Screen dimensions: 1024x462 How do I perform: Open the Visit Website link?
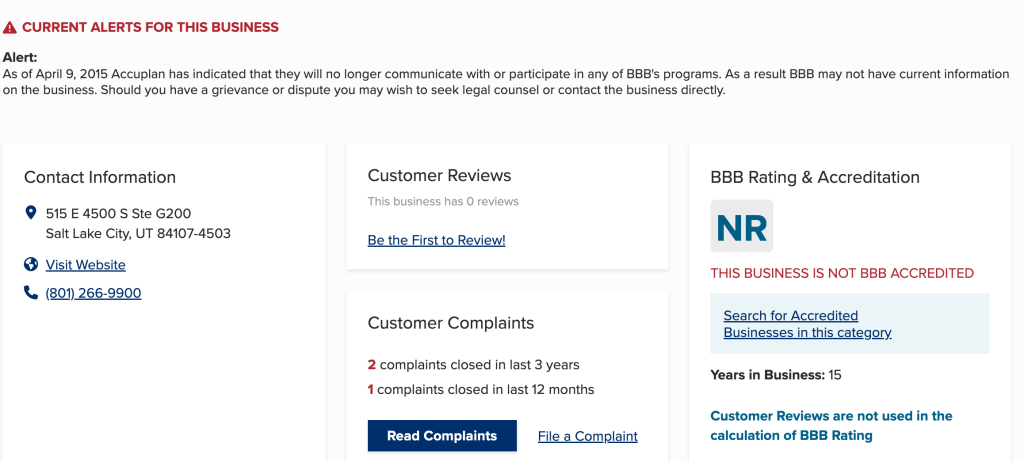click(86, 265)
